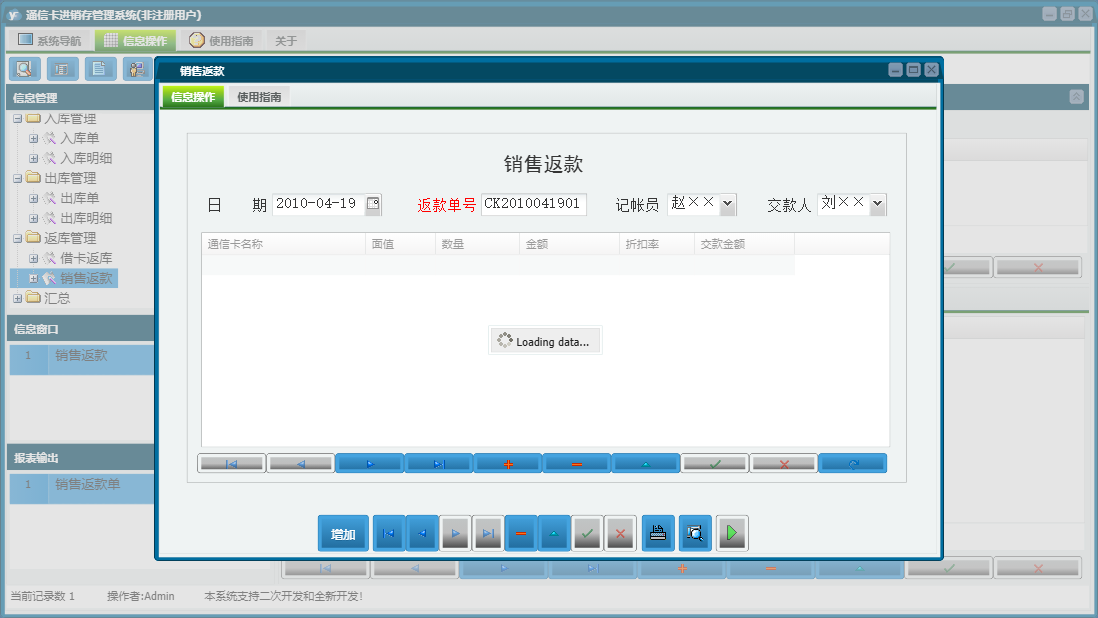The image size is (1098, 618).
Task: Click the print icon below the returns grid
Action: (658, 533)
